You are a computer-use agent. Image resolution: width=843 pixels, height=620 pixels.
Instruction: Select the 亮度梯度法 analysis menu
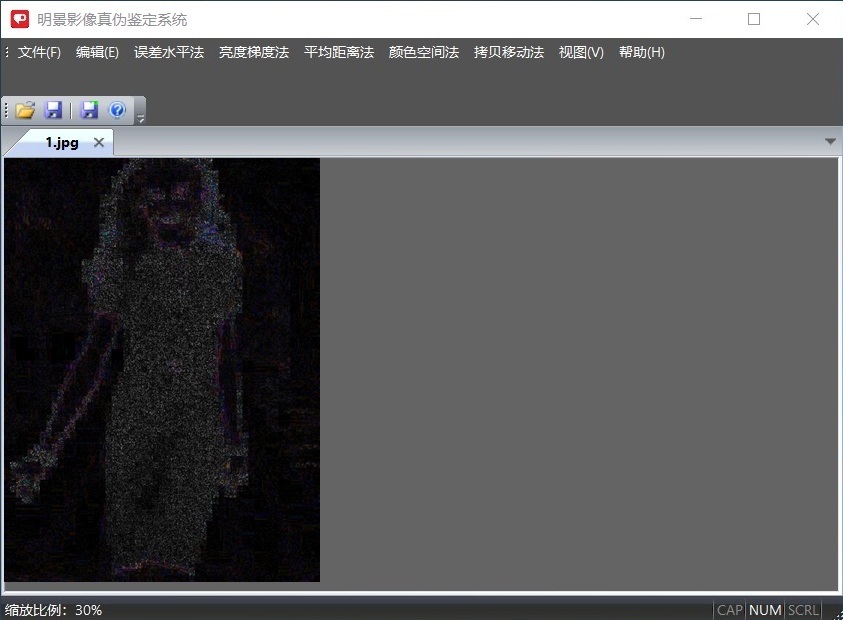click(254, 52)
